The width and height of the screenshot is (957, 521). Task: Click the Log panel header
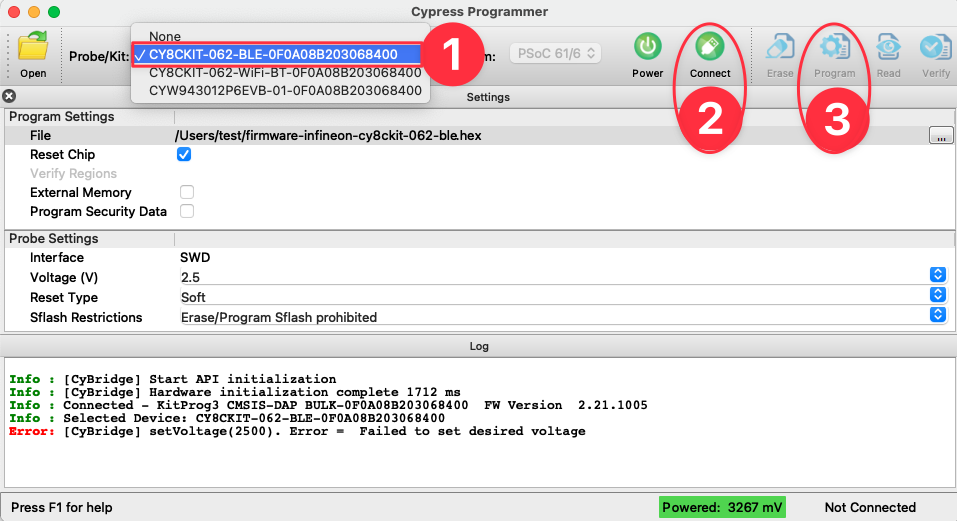pyautogui.click(x=479, y=346)
